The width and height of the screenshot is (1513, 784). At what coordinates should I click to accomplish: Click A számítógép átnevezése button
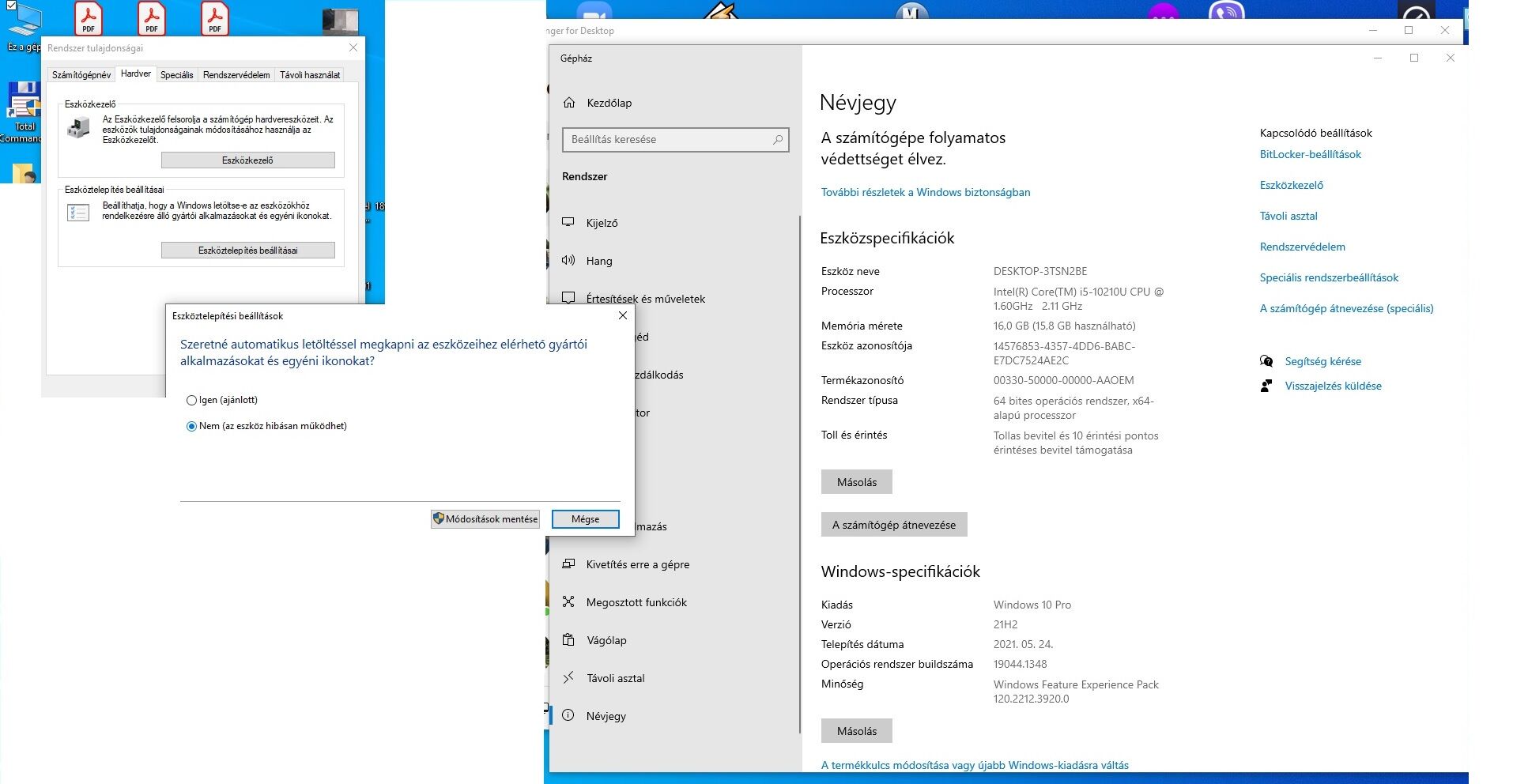coord(894,525)
